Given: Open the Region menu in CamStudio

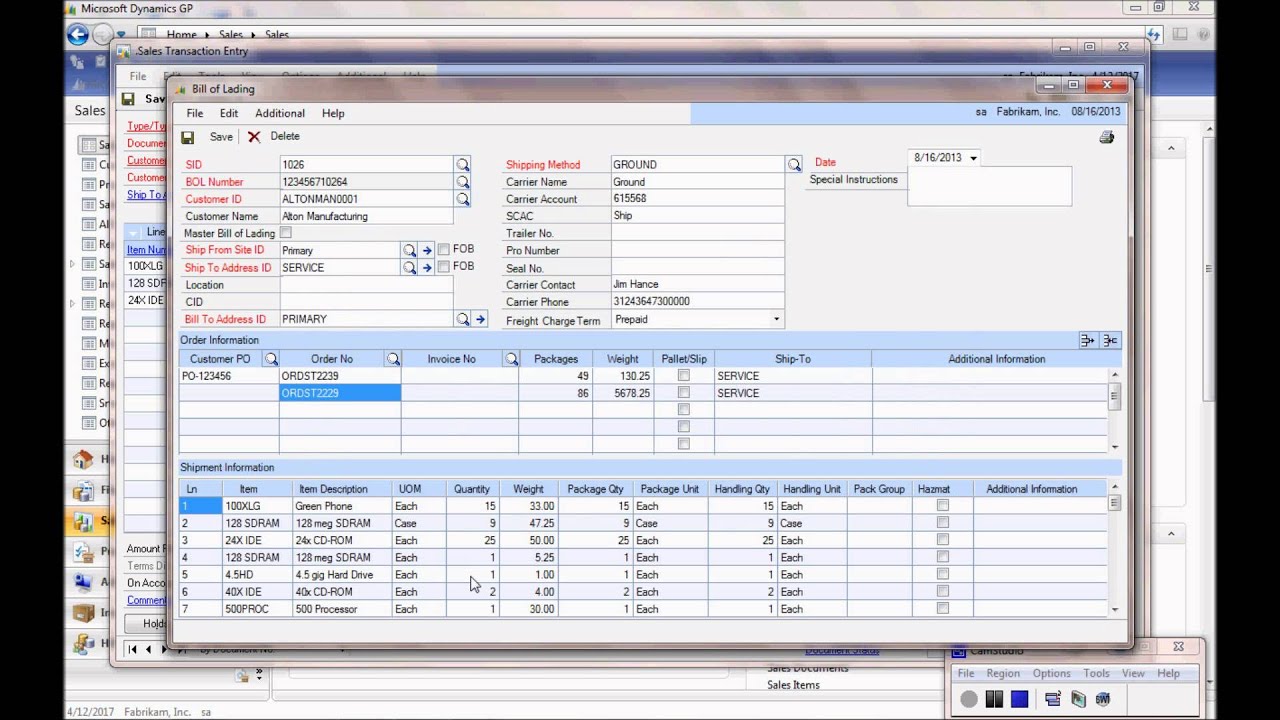Looking at the screenshot, I should [x=1003, y=674].
